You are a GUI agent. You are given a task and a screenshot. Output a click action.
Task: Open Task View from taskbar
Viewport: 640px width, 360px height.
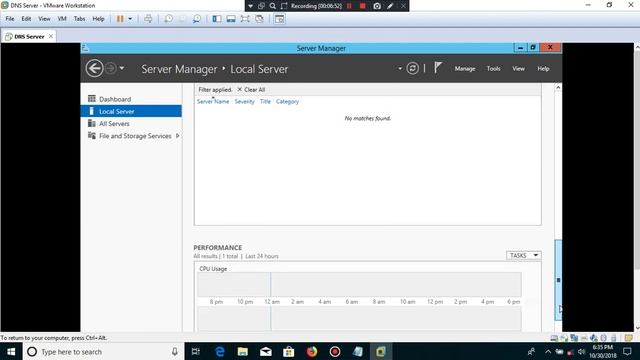[196, 351]
